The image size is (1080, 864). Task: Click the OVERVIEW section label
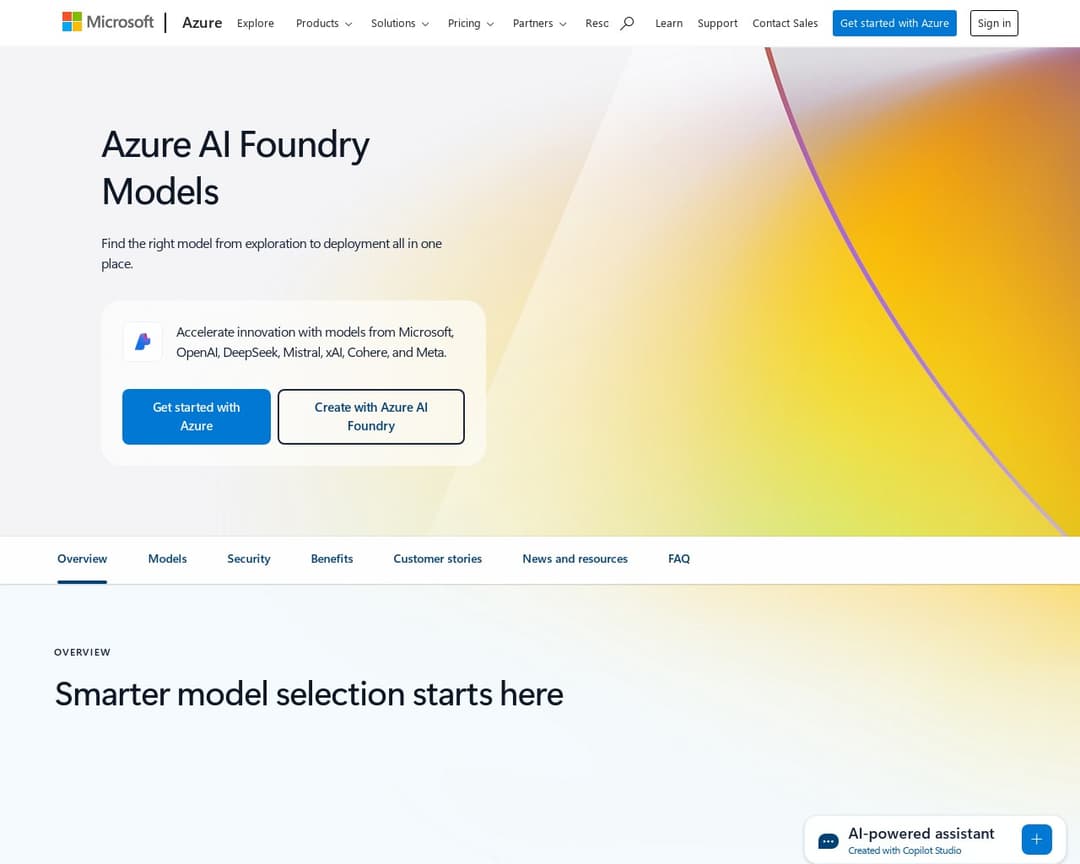(x=82, y=652)
